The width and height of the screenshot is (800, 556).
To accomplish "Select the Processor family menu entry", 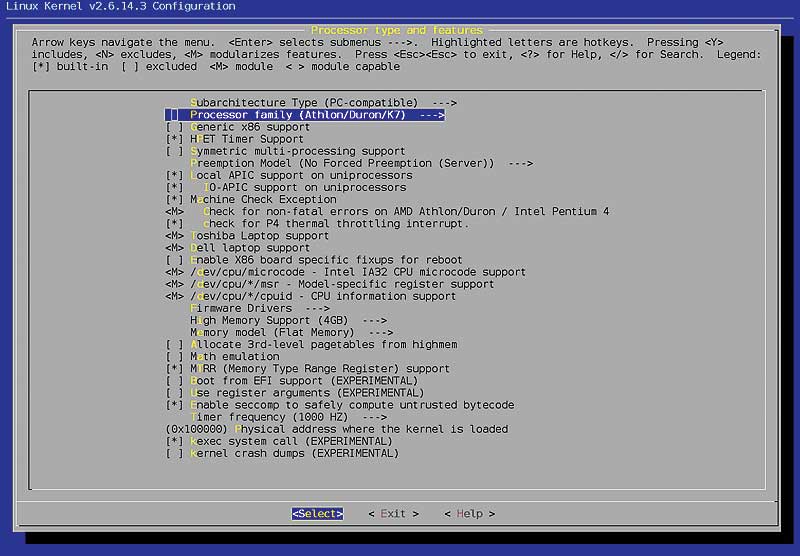I will (x=305, y=115).
